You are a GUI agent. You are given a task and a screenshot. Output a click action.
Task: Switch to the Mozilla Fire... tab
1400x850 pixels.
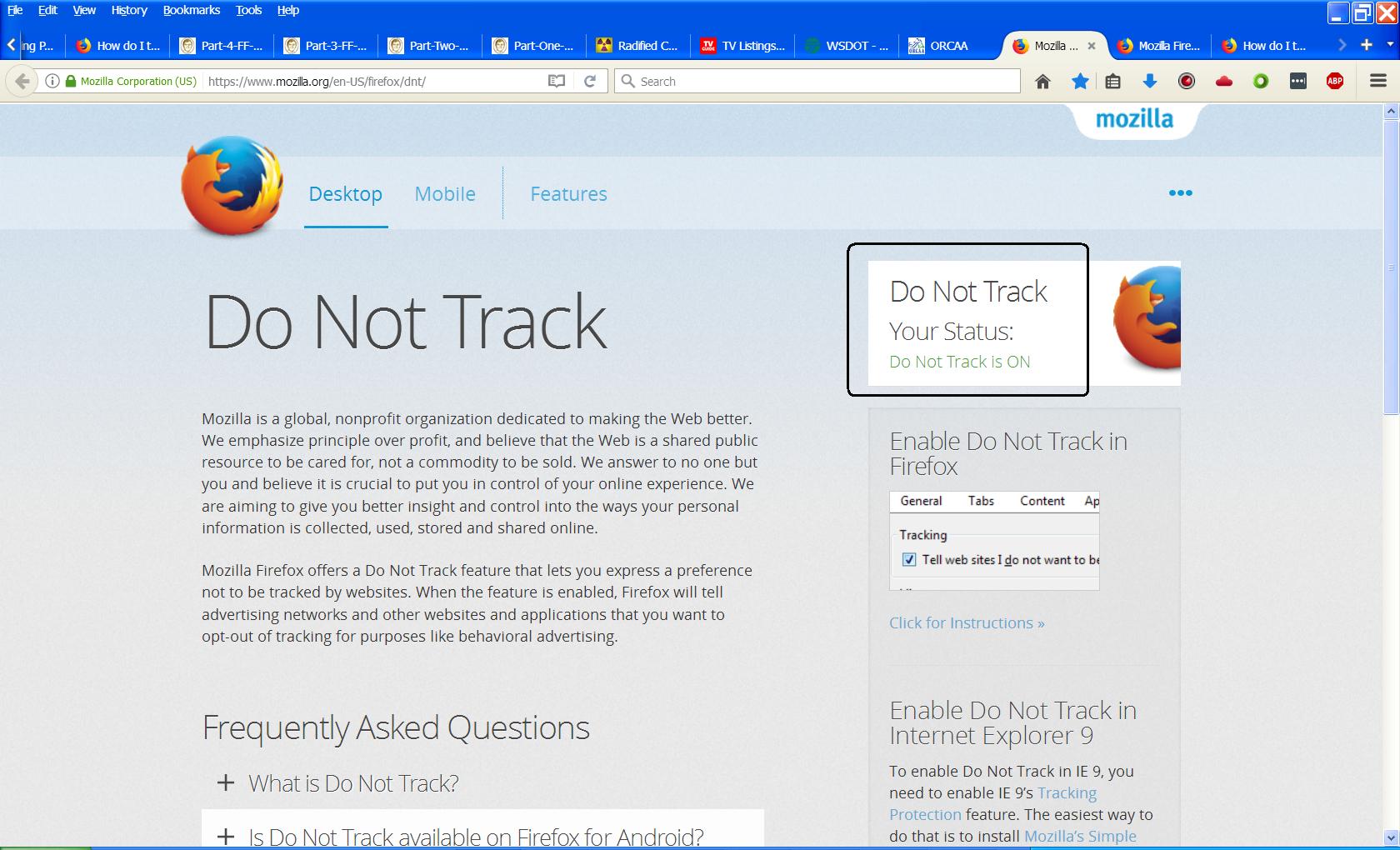pos(1160,46)
